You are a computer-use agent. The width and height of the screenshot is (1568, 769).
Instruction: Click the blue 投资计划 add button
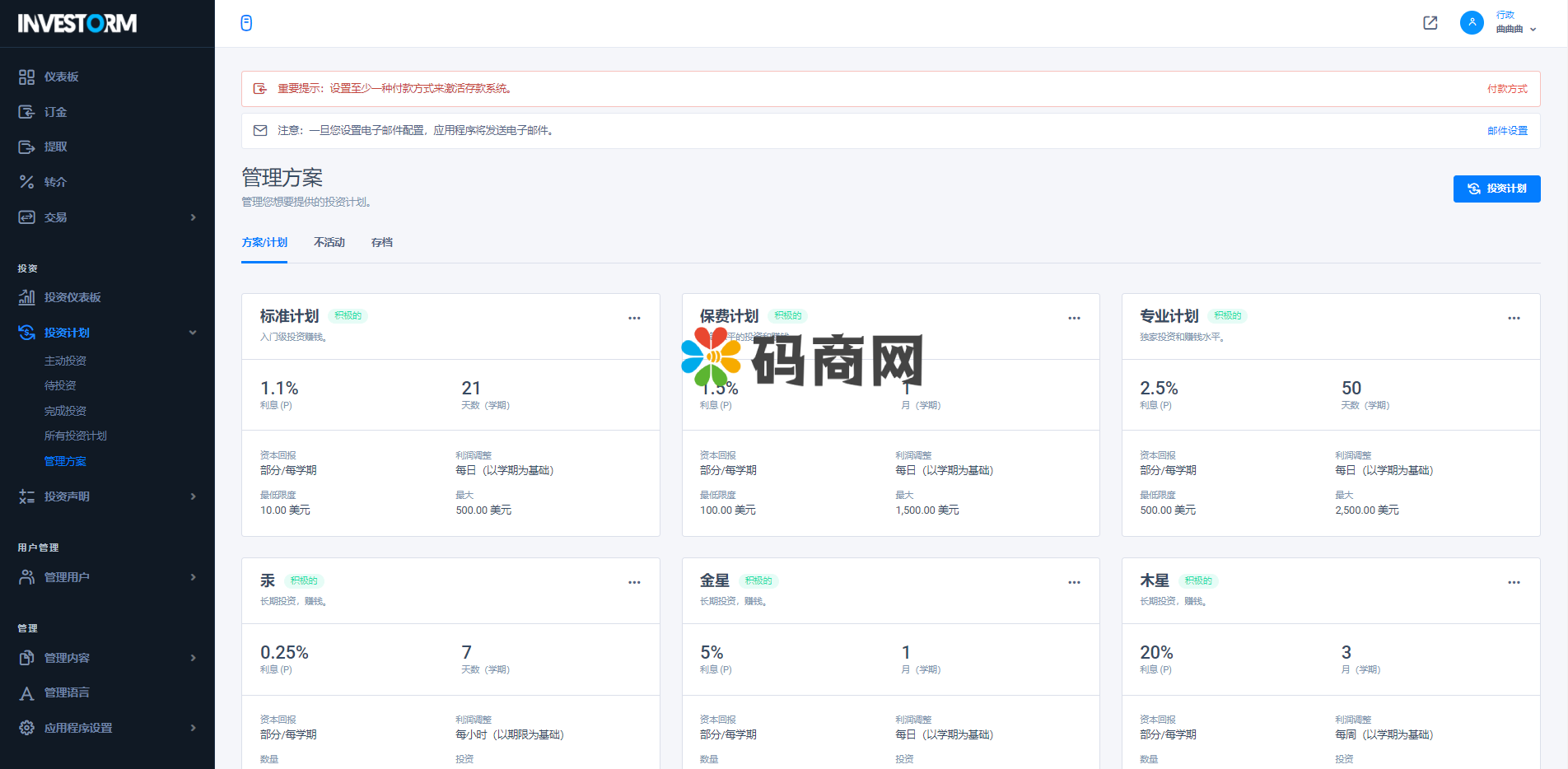coord(1496,189)
